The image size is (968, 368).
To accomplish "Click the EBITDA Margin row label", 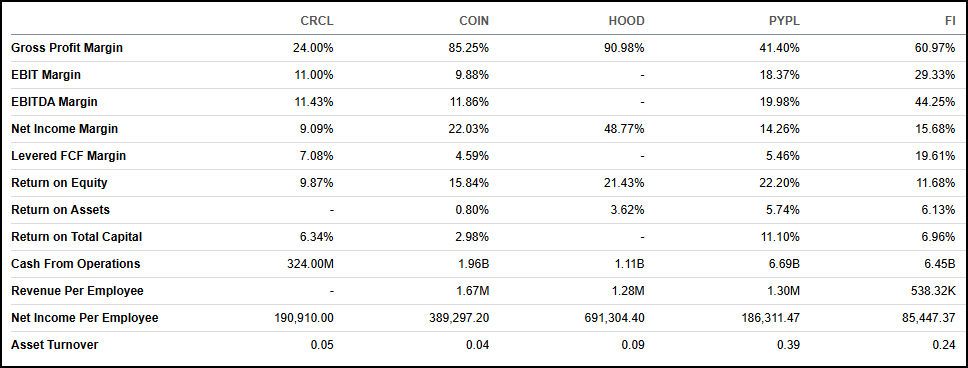I will pyautogui.click(x=54, y=102).
